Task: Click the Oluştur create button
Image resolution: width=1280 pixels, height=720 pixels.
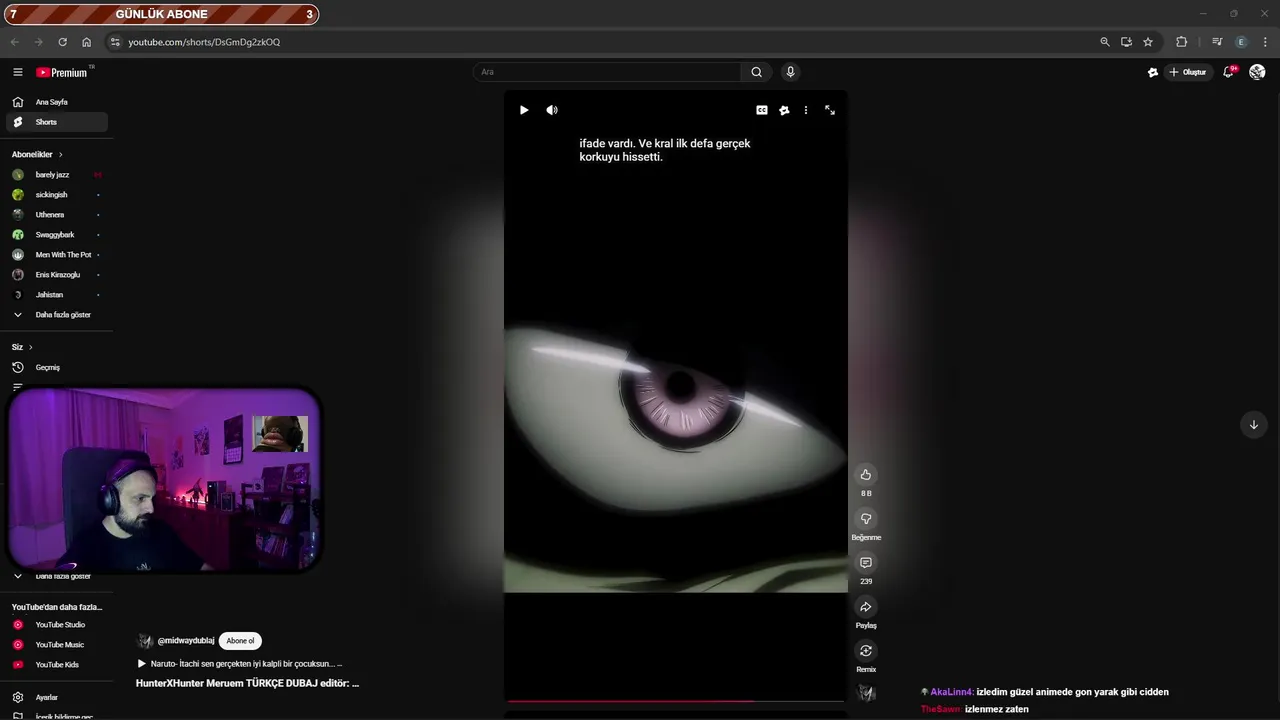Action: pyautogui.click(x=1188, y=72)
